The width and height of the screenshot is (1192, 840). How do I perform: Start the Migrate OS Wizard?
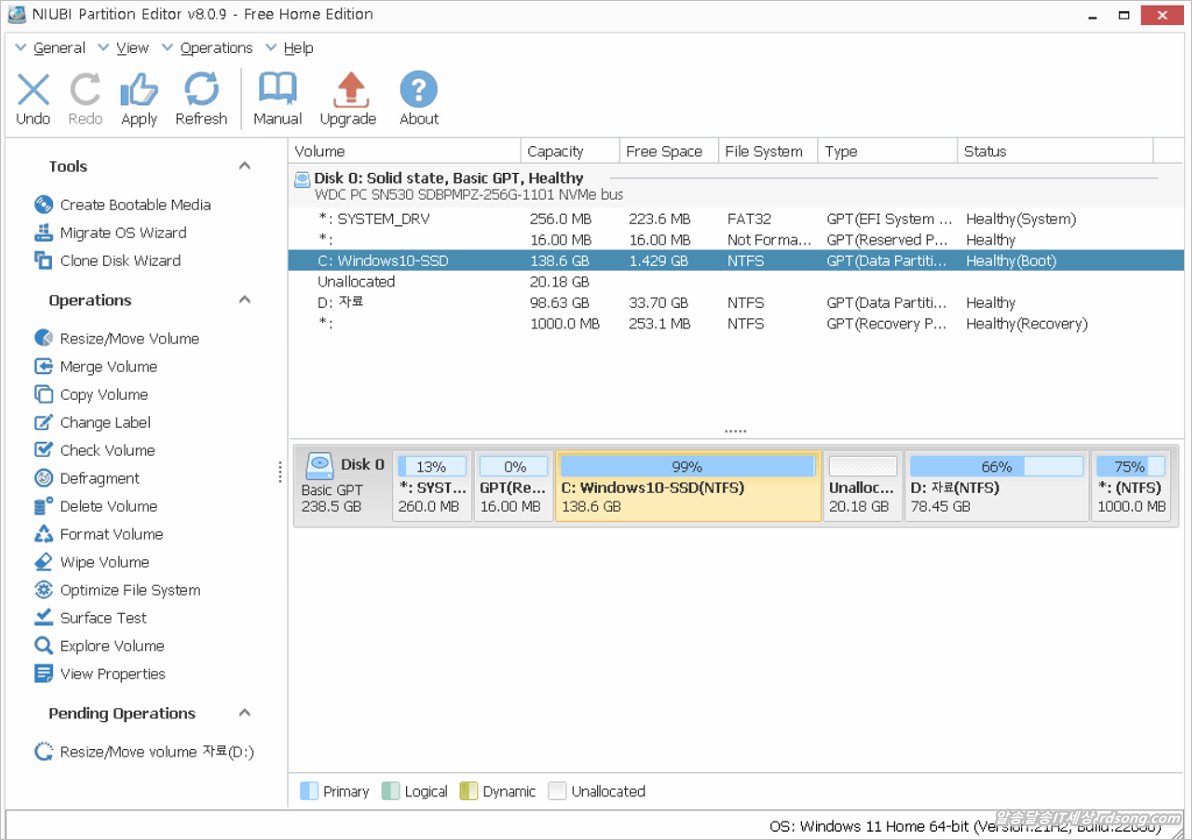pos(123,233)
